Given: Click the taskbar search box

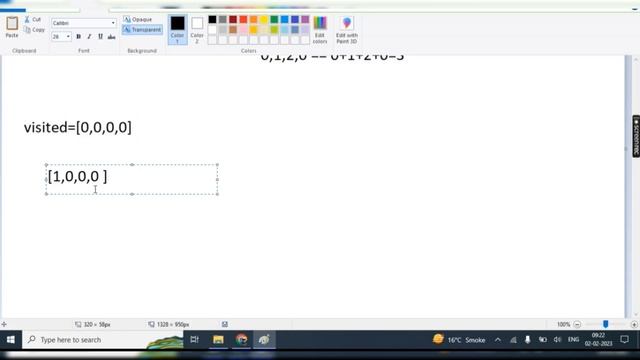Looking at the screenshot, I should [x=102, y=340].
